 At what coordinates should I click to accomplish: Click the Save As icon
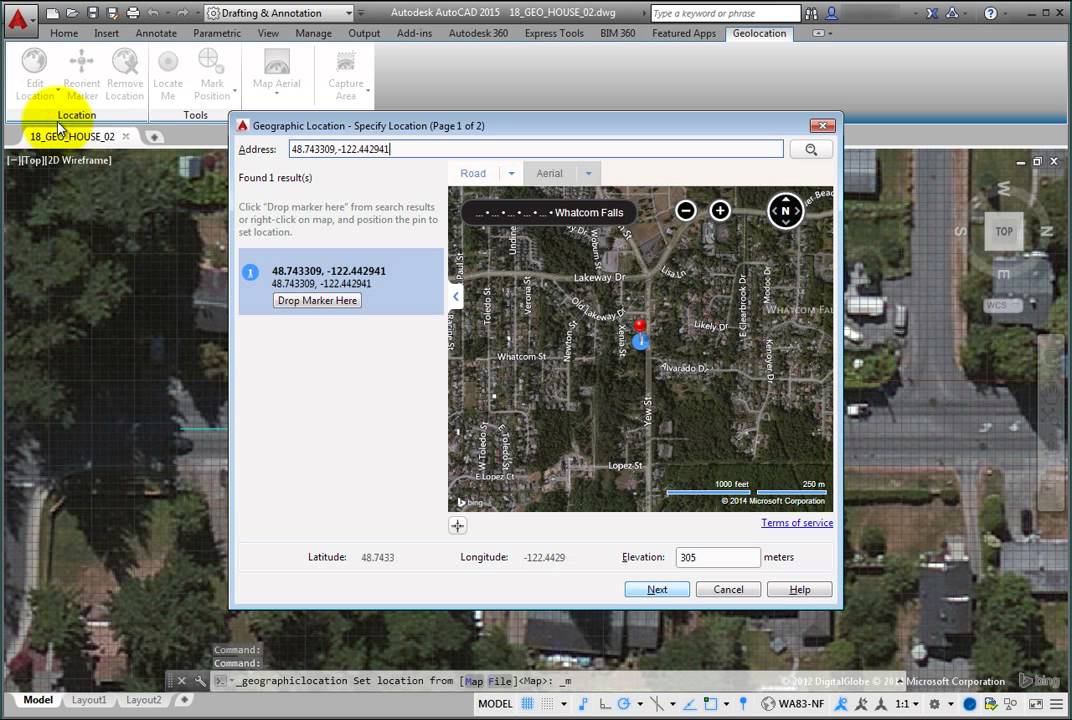pos(112,13)
